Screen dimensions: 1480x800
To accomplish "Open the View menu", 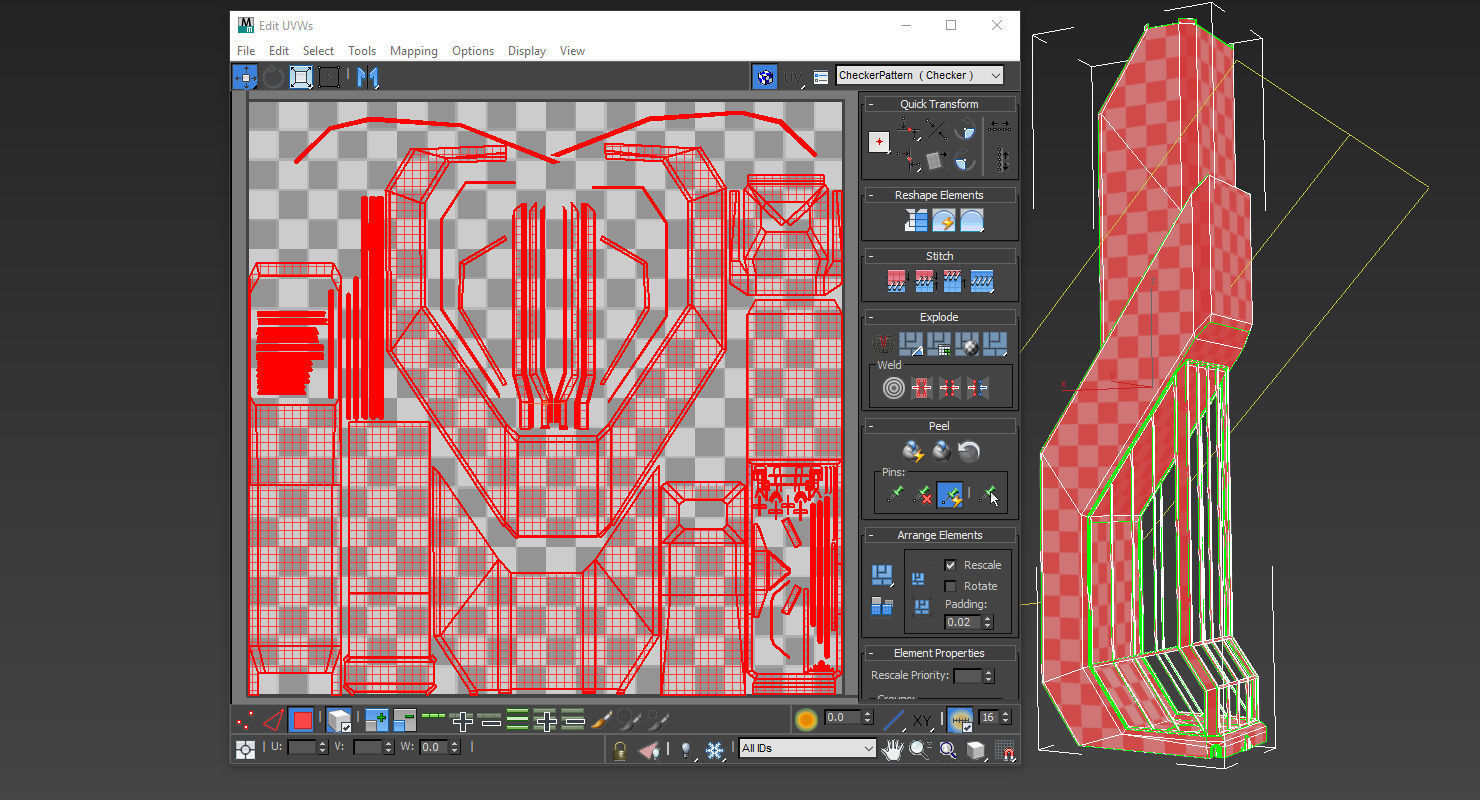I will 572,51.
